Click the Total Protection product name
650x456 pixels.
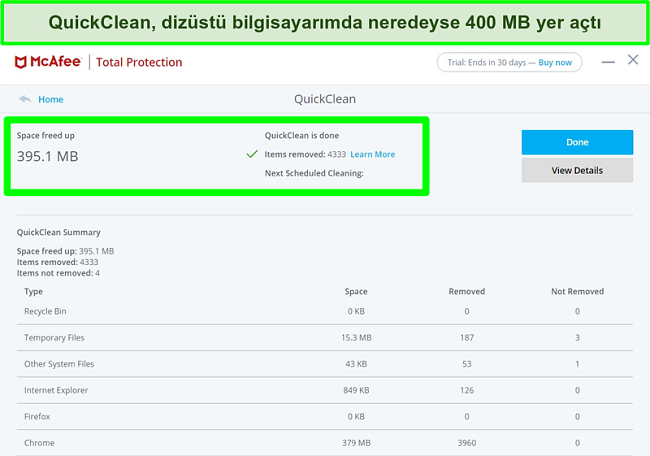(139, 62)
